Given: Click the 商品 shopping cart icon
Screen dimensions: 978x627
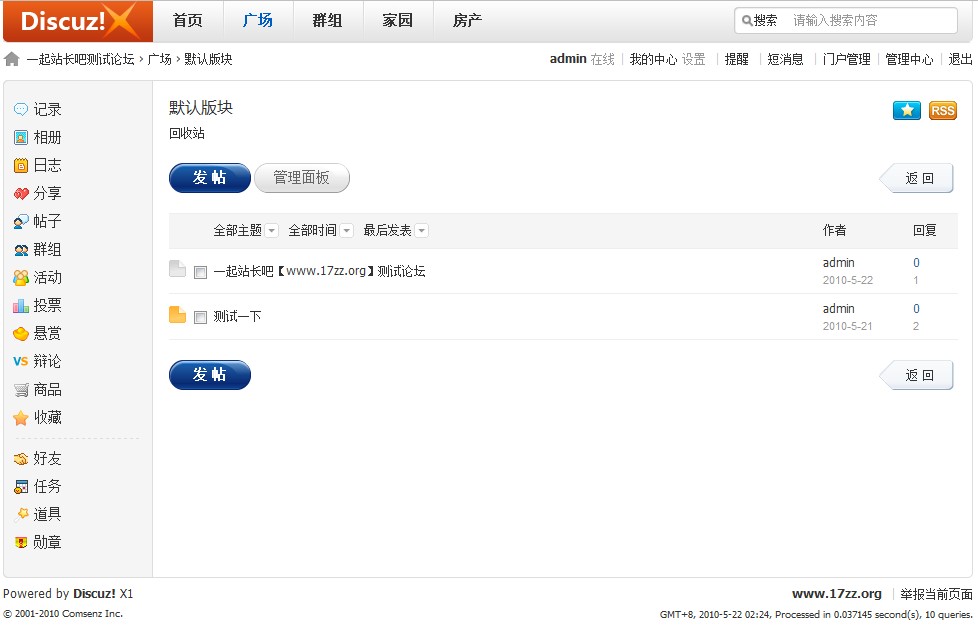Looking at the screenshot, I should tap(21, 390).
